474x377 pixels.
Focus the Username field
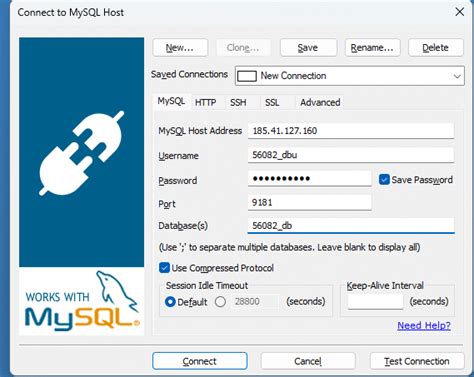[351, 155]
